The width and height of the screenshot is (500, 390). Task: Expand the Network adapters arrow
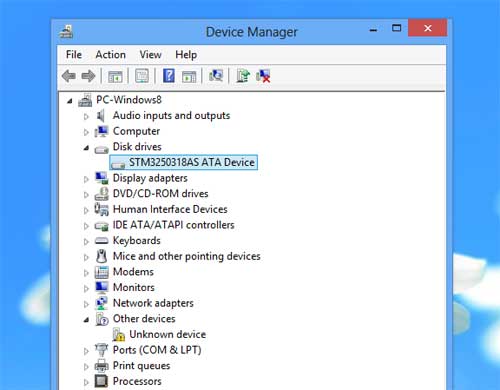pyautogui.click(x=86, y=304)
